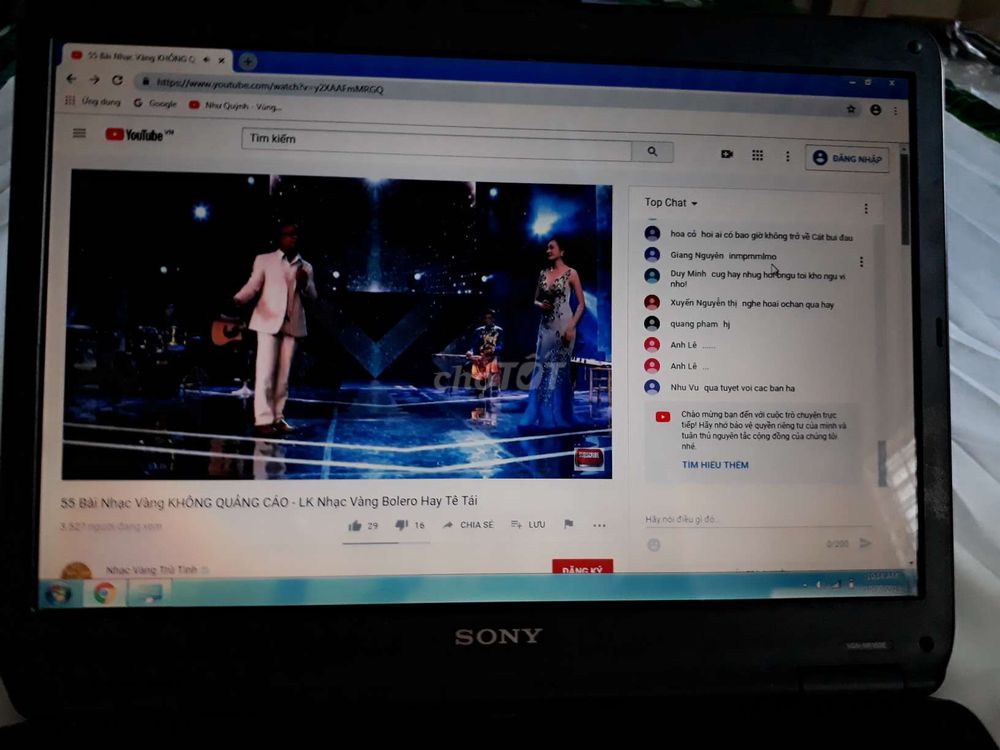Click the red ĐĂNG KÝ subscribe button

pyautogui.click(x=582, y=567)
